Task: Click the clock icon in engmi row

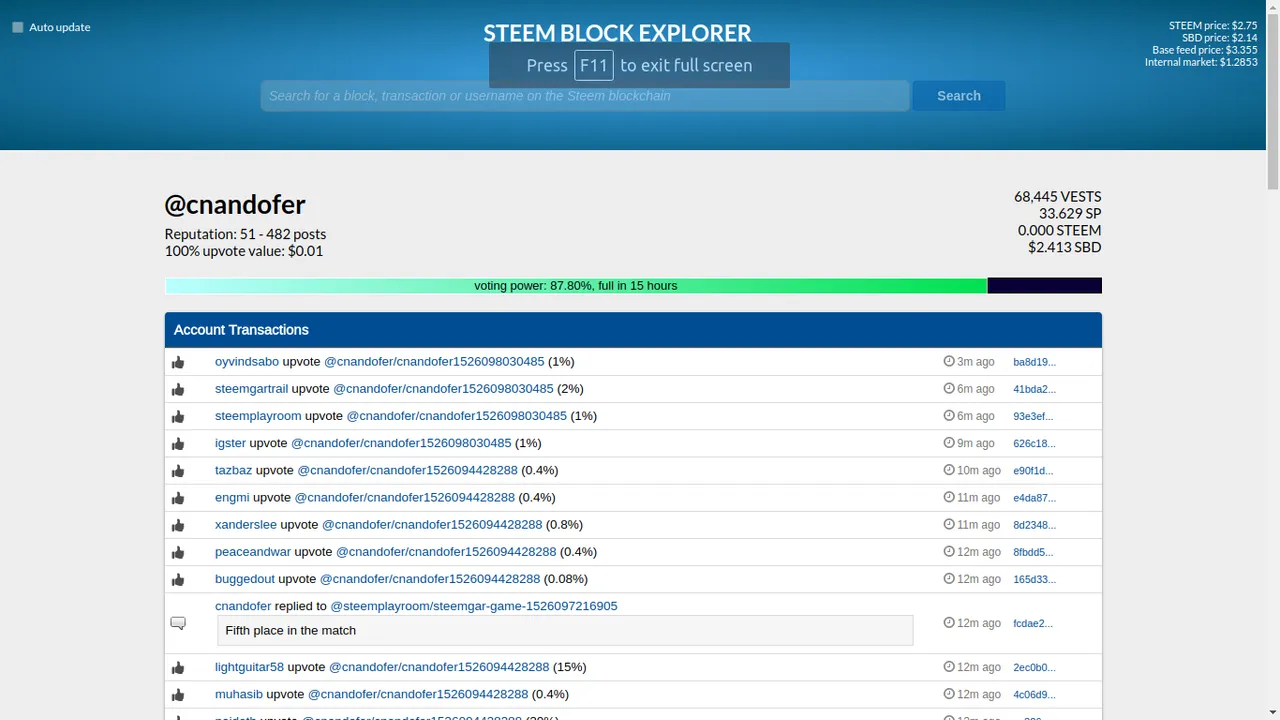Action: point(949,497)
